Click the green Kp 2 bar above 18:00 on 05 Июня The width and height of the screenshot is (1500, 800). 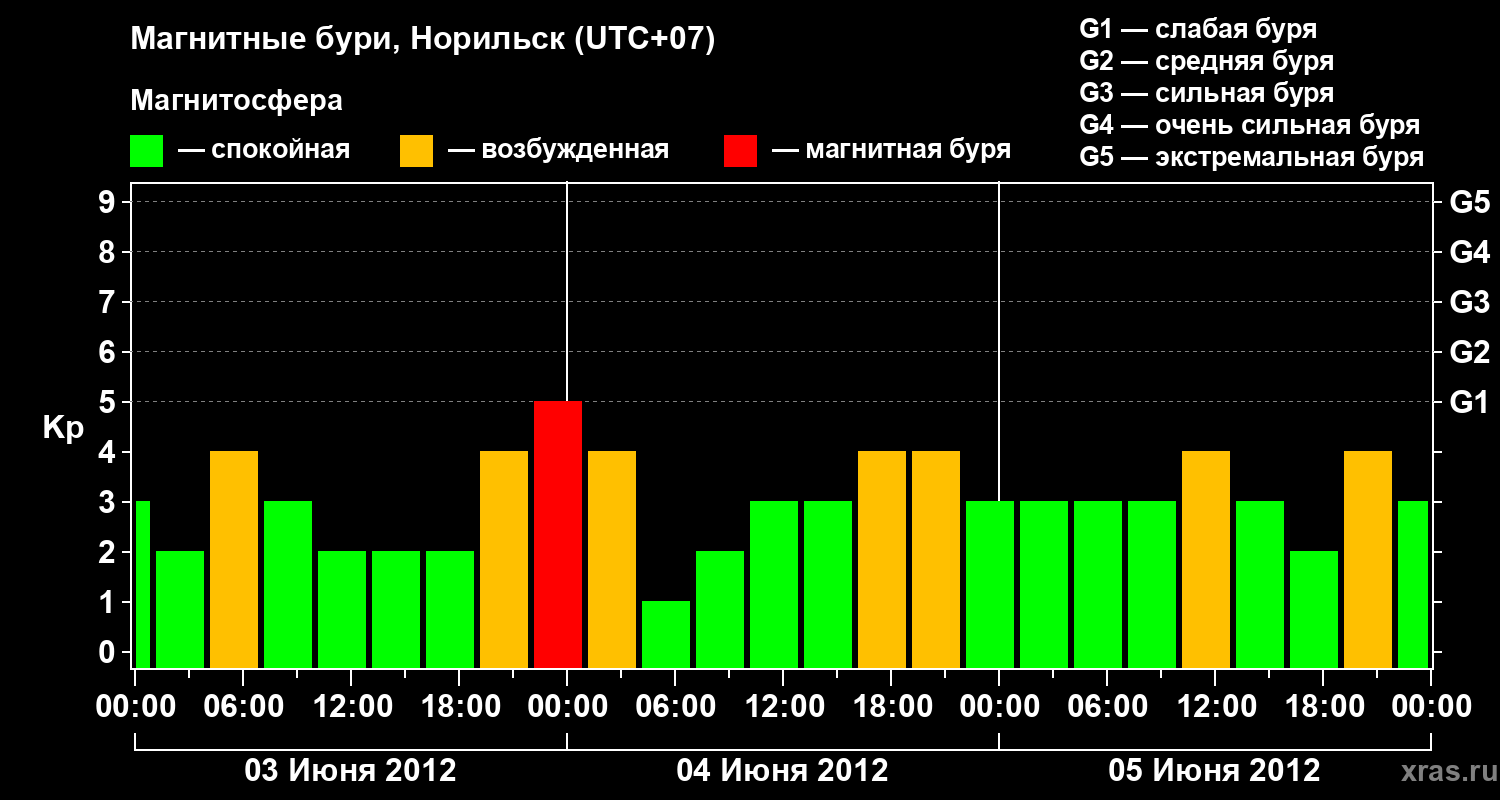(1314, 609)
